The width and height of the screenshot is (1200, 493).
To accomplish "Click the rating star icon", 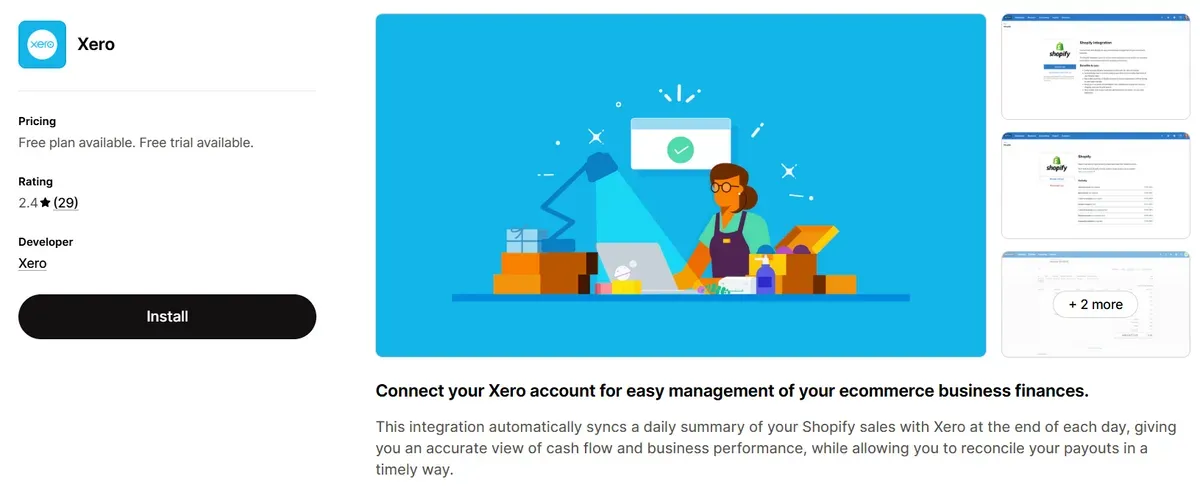I will [45, 203].
